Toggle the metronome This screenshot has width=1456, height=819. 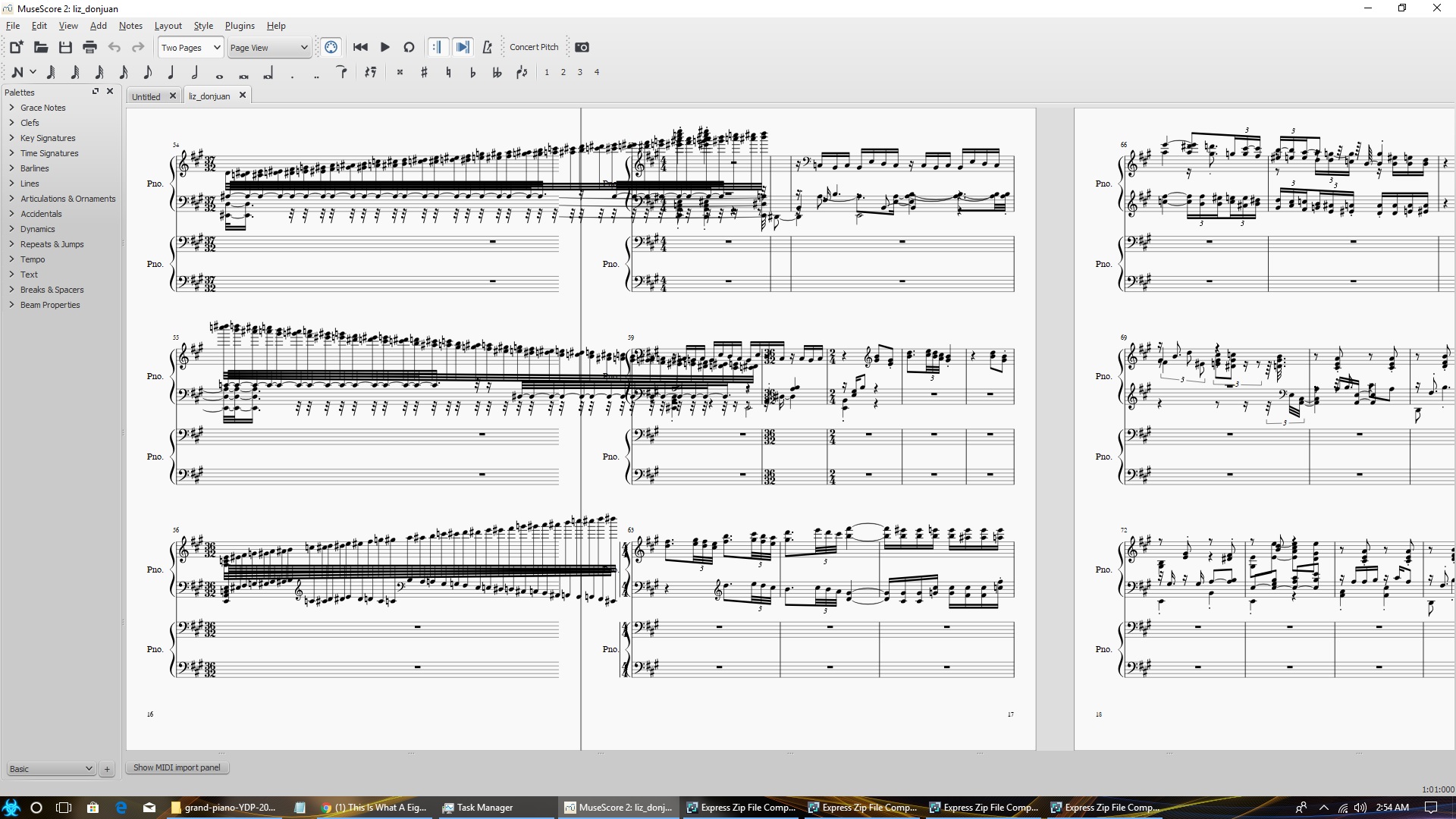487,47
